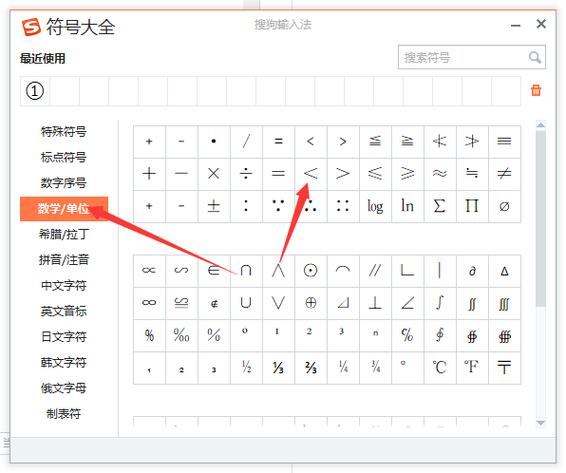Open the 数字序号 category
This screenshot has height=473, width=566.
tap(64, 183)
